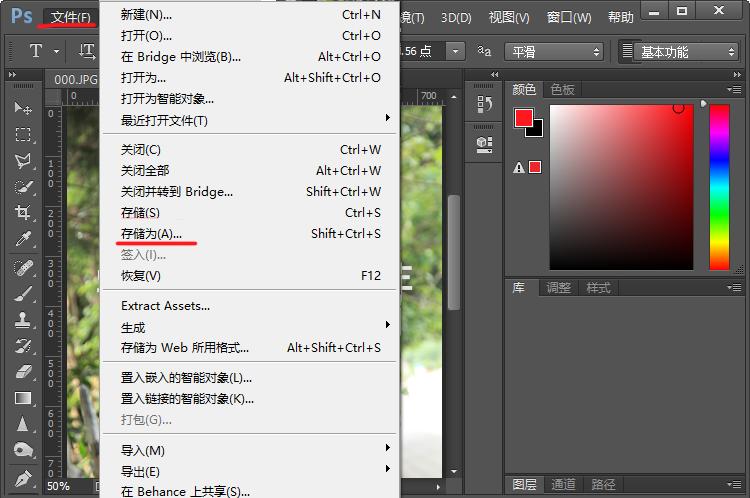This screenshot has width=750, height=498.
Task: Switch to the 路径 tab
Action: tap(603, 484)
